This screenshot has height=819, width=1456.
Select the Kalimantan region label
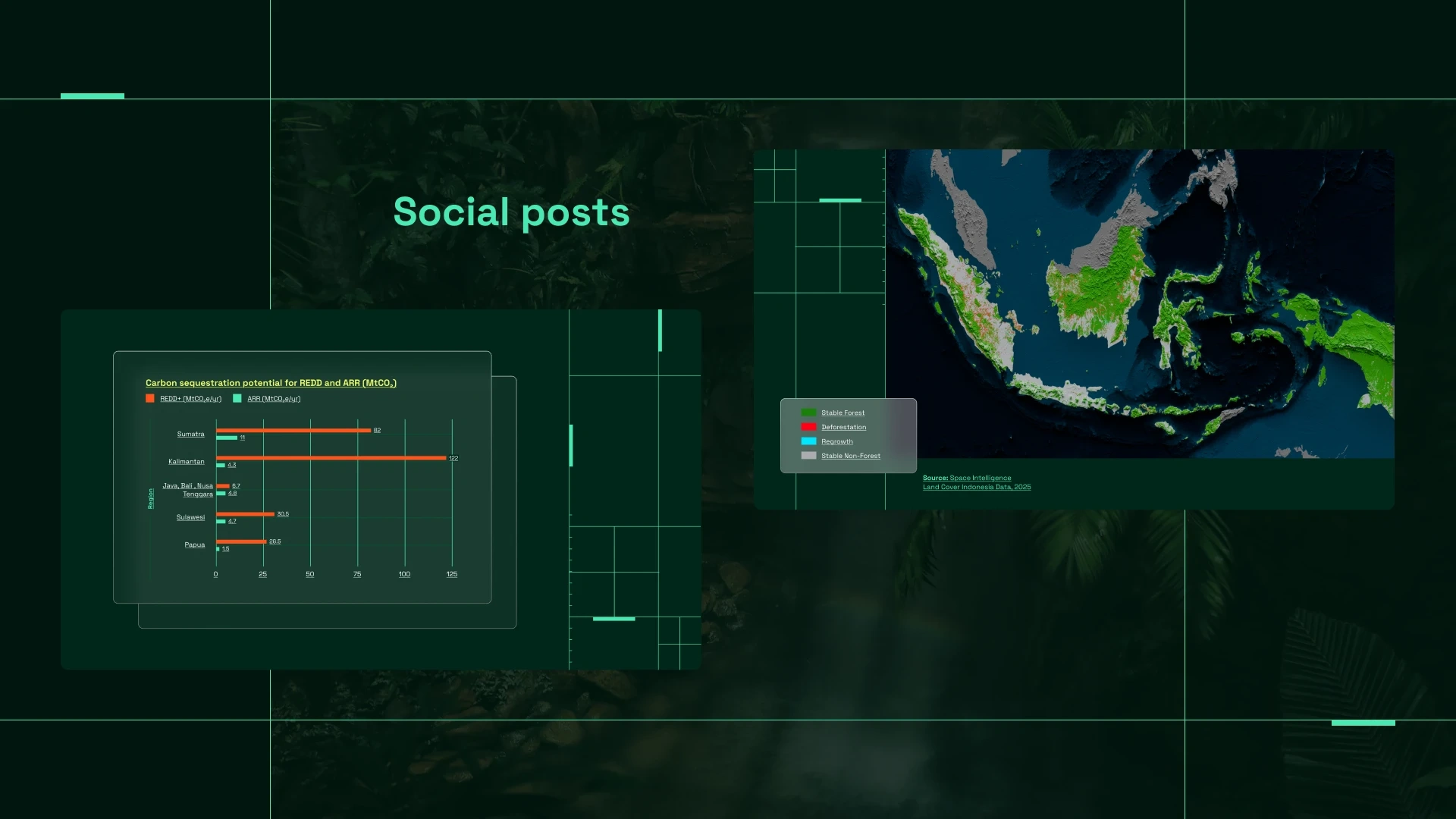186,461
